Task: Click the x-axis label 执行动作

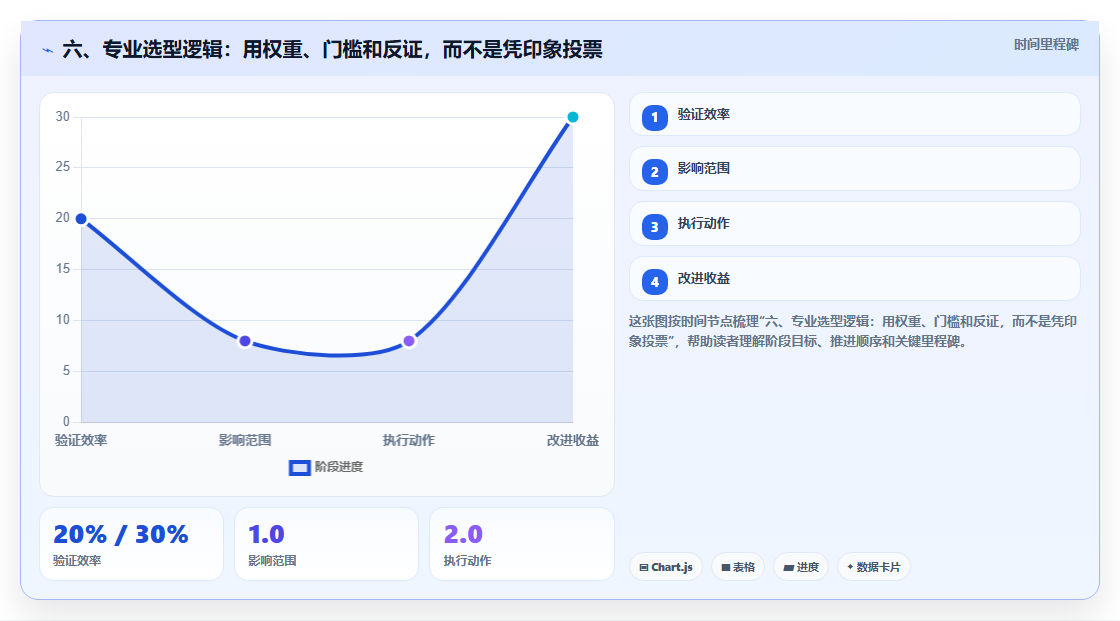Action: [x=409, y=440]
